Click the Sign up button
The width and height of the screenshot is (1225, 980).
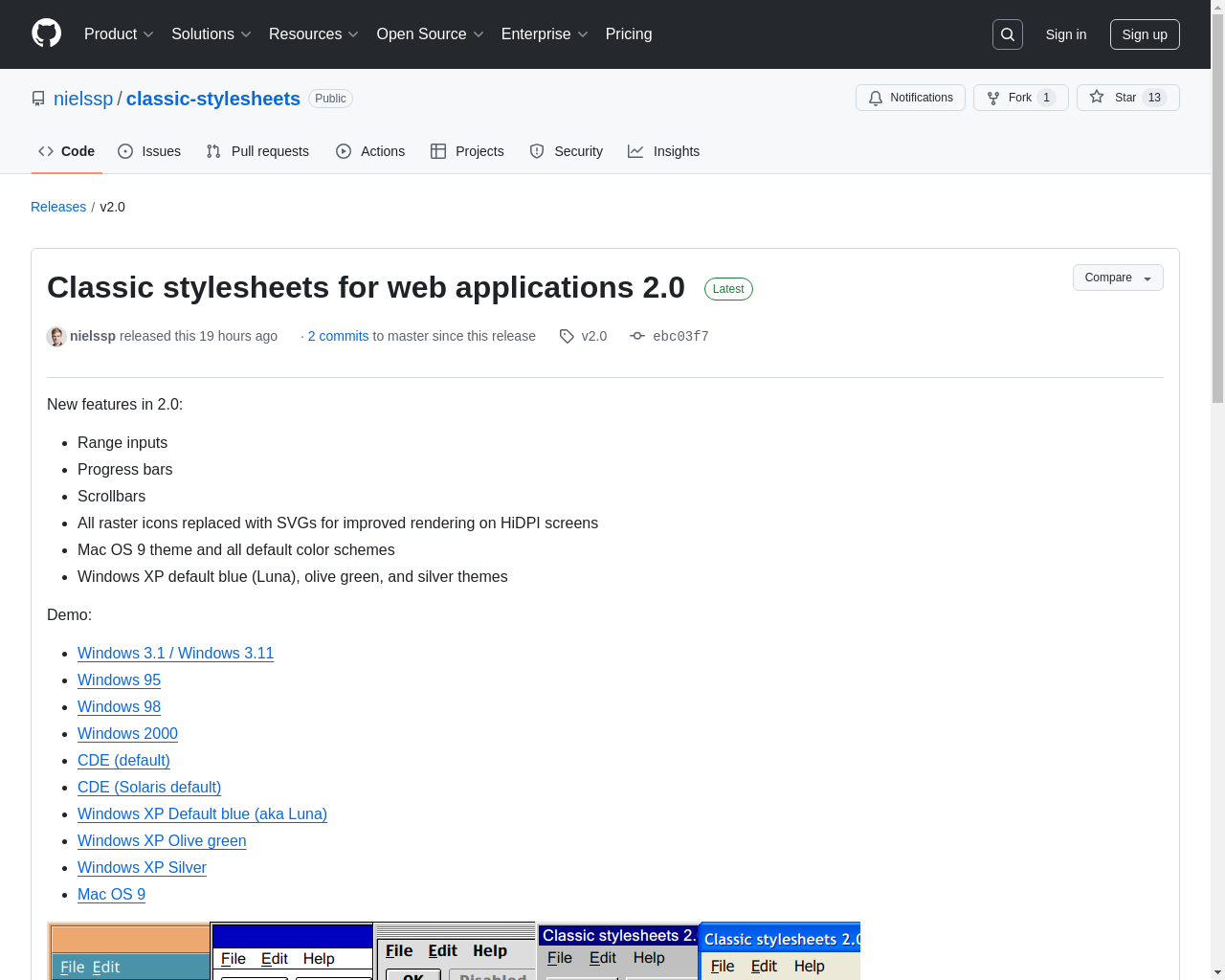click(x=1145, y=34)
